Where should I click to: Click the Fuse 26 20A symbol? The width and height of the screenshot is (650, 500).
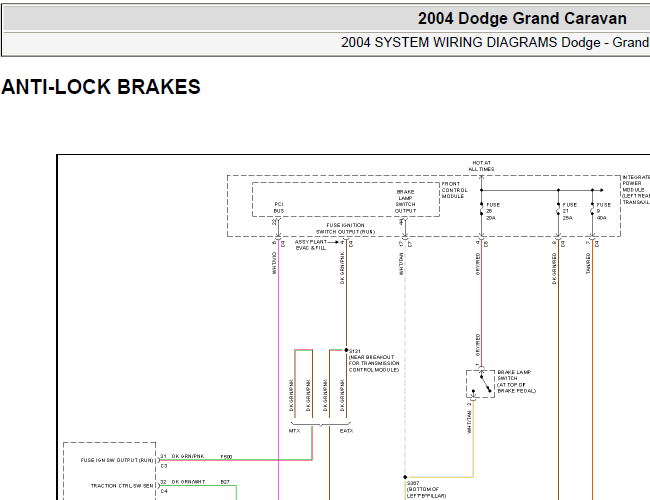click(x=481, y=210)
